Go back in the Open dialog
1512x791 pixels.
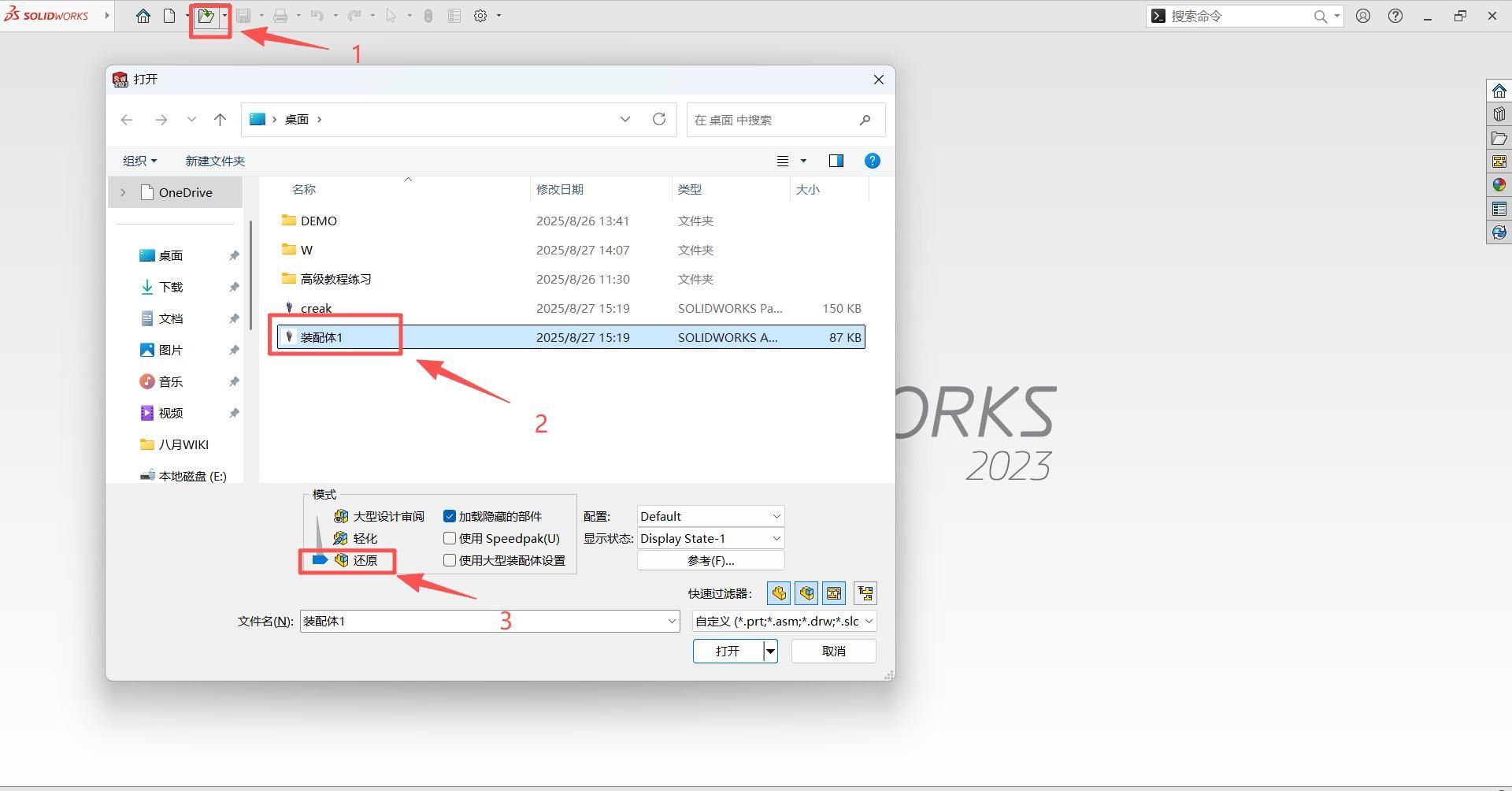click(127, 120)
